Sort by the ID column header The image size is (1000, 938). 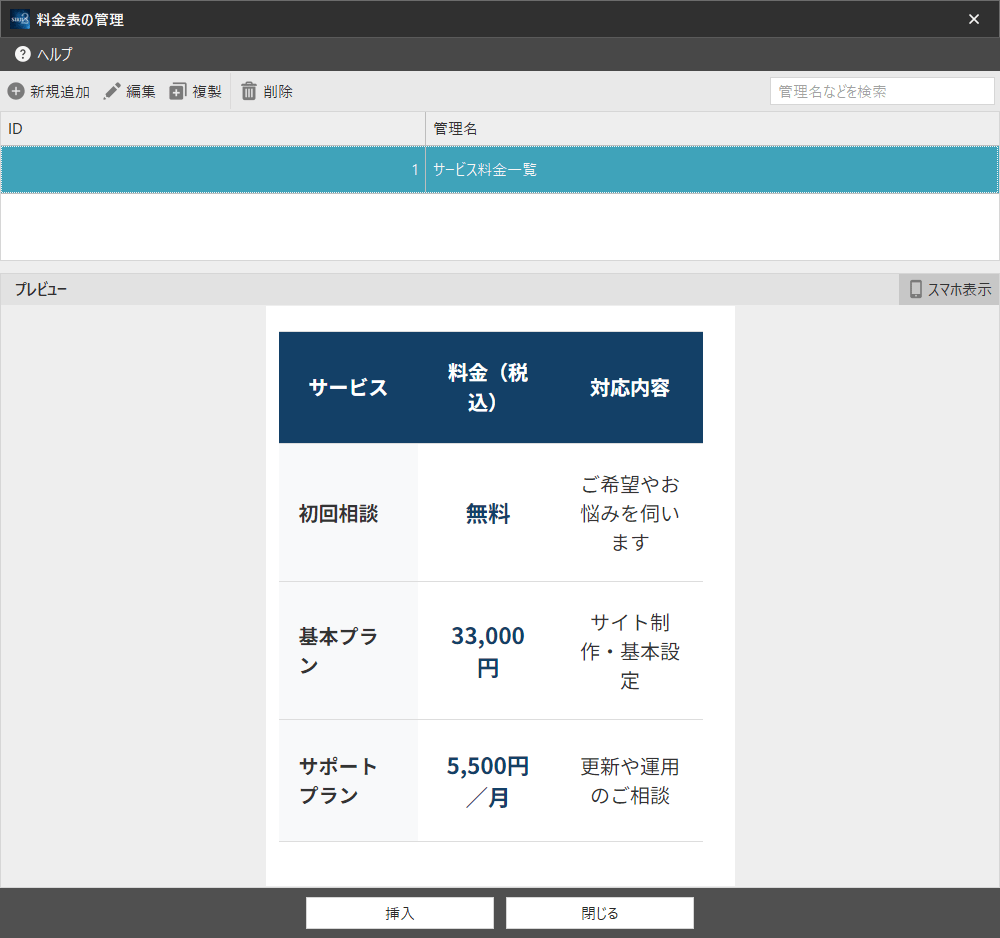[x=213, y=129]
